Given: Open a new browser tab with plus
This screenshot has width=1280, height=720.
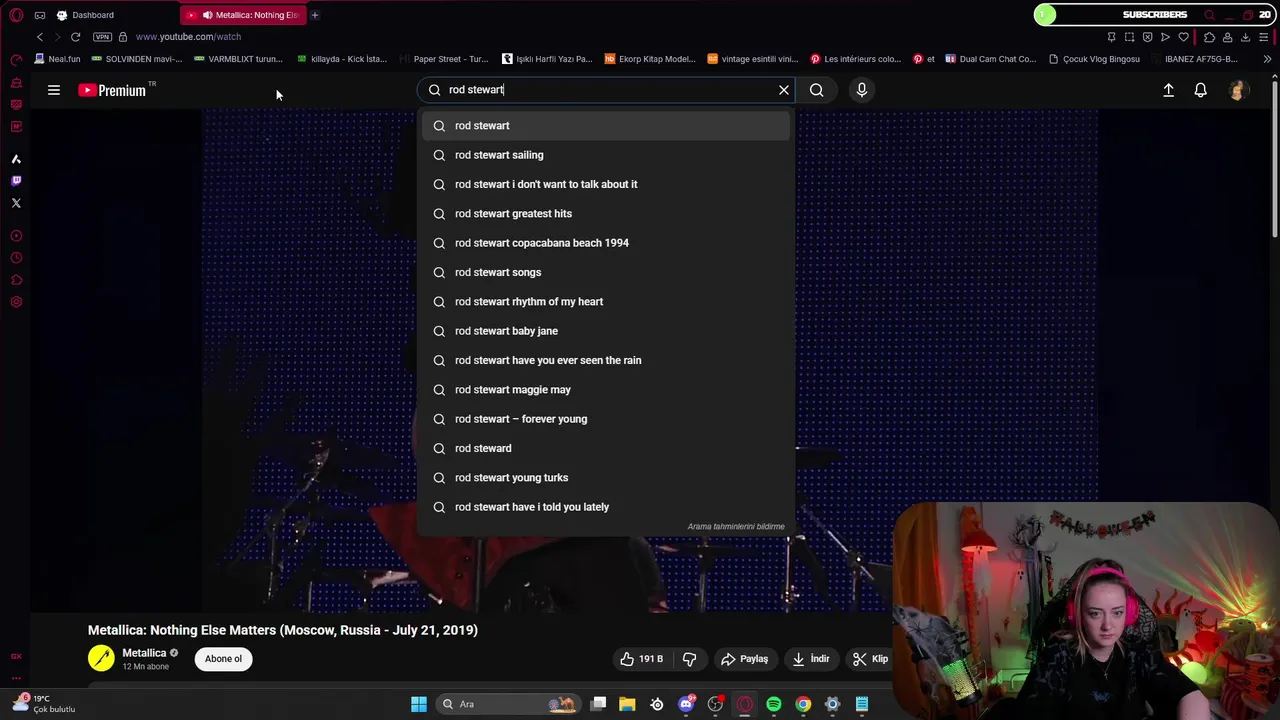Looking at the screenshot, I should (x=314, y=15).
